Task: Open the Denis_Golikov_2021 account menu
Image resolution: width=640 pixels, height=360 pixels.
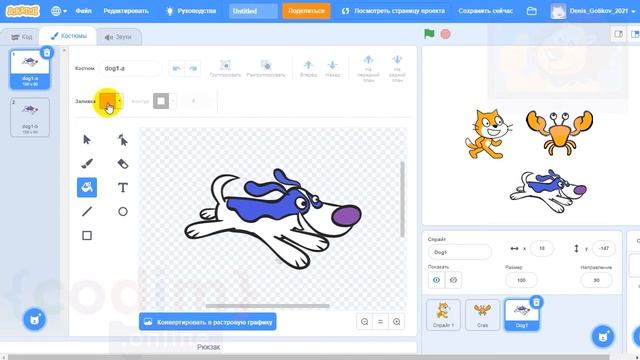Action: (594, 11)
